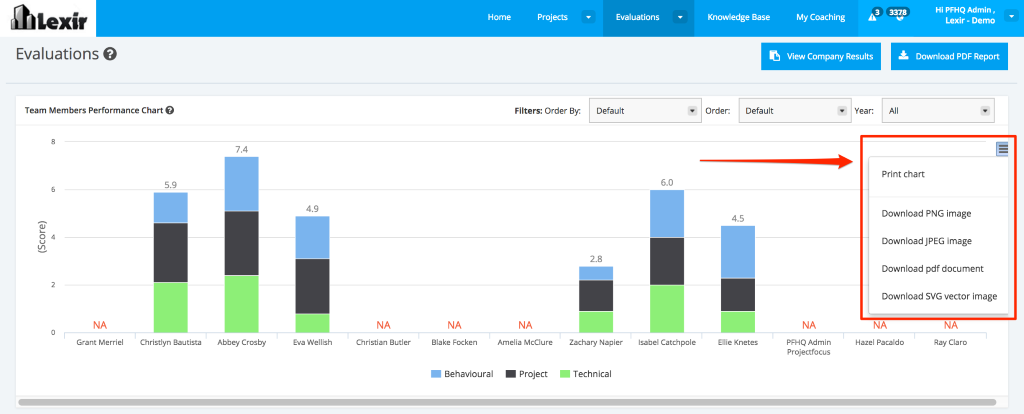Click the 4.5 total label
Screen dimensions: 1024x414
[738, 219]
